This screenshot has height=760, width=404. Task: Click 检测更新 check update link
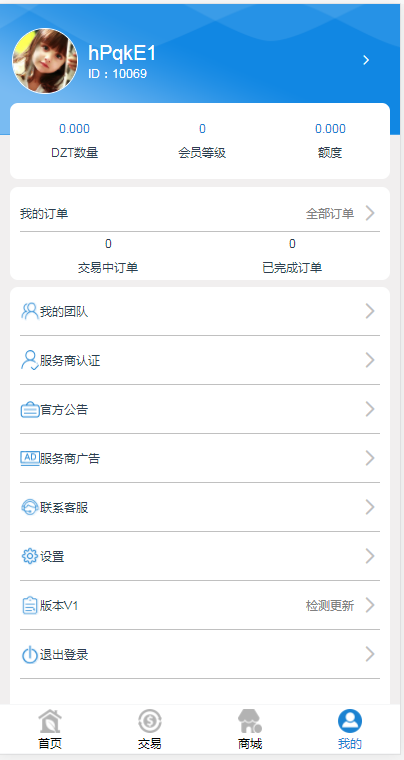330,605
